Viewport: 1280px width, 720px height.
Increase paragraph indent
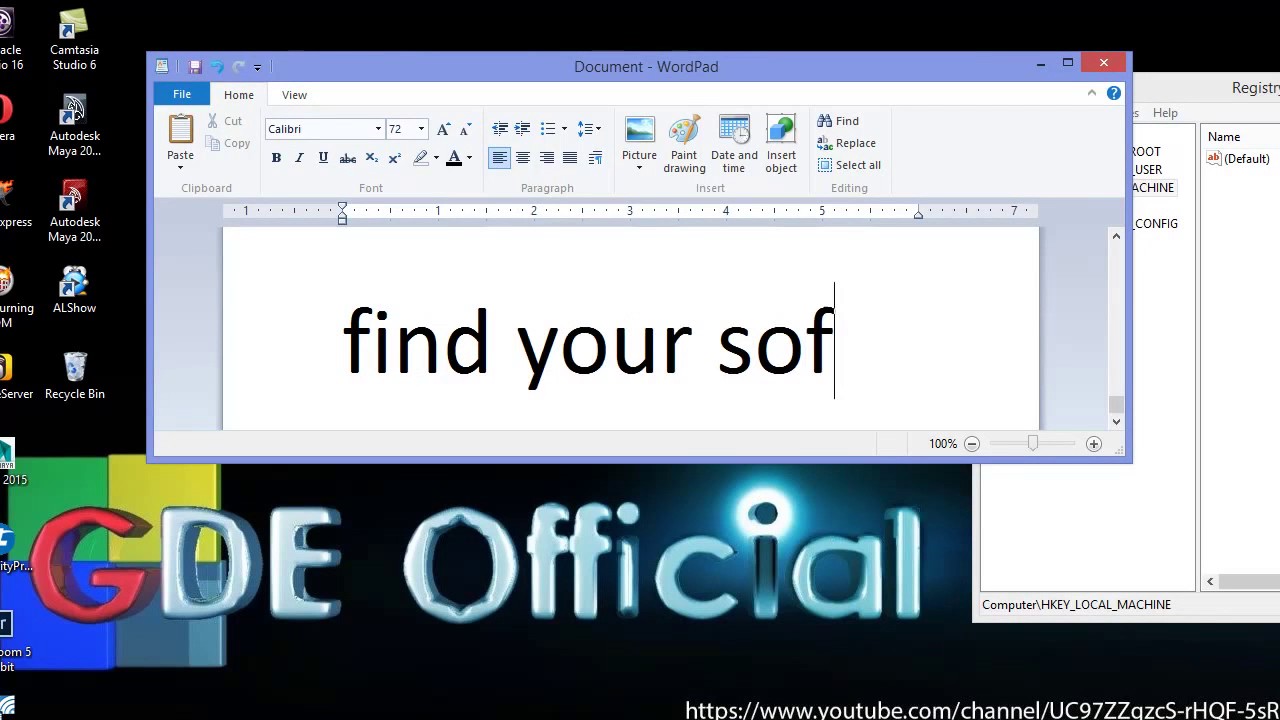pos(522,129)
